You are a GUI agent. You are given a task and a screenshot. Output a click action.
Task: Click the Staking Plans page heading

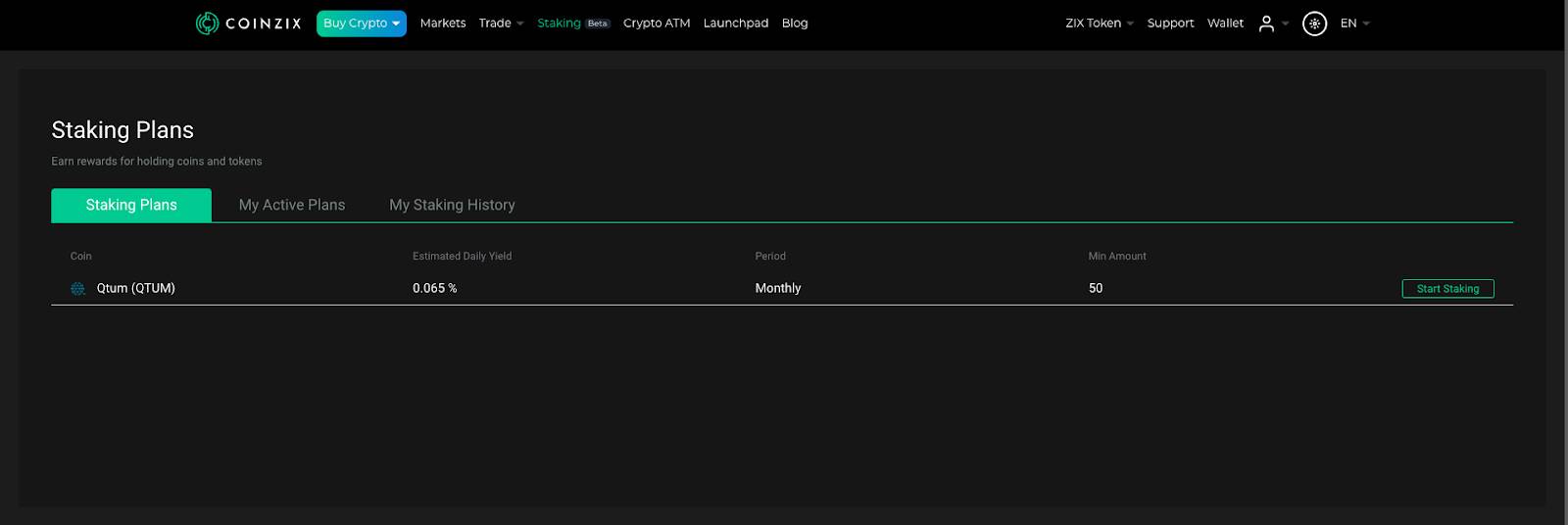(x=122, y=130)
